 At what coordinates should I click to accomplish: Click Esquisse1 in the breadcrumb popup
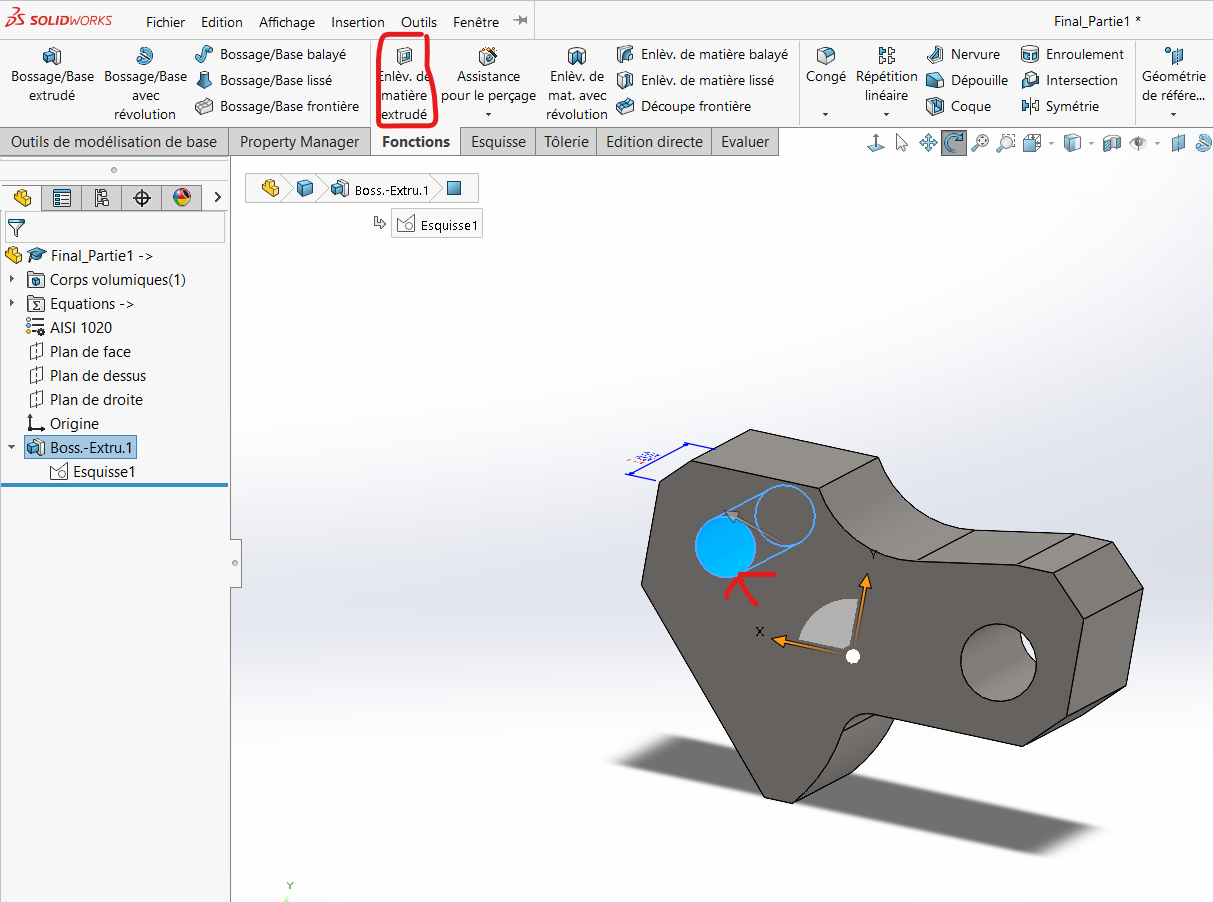[x=437, y=225]
